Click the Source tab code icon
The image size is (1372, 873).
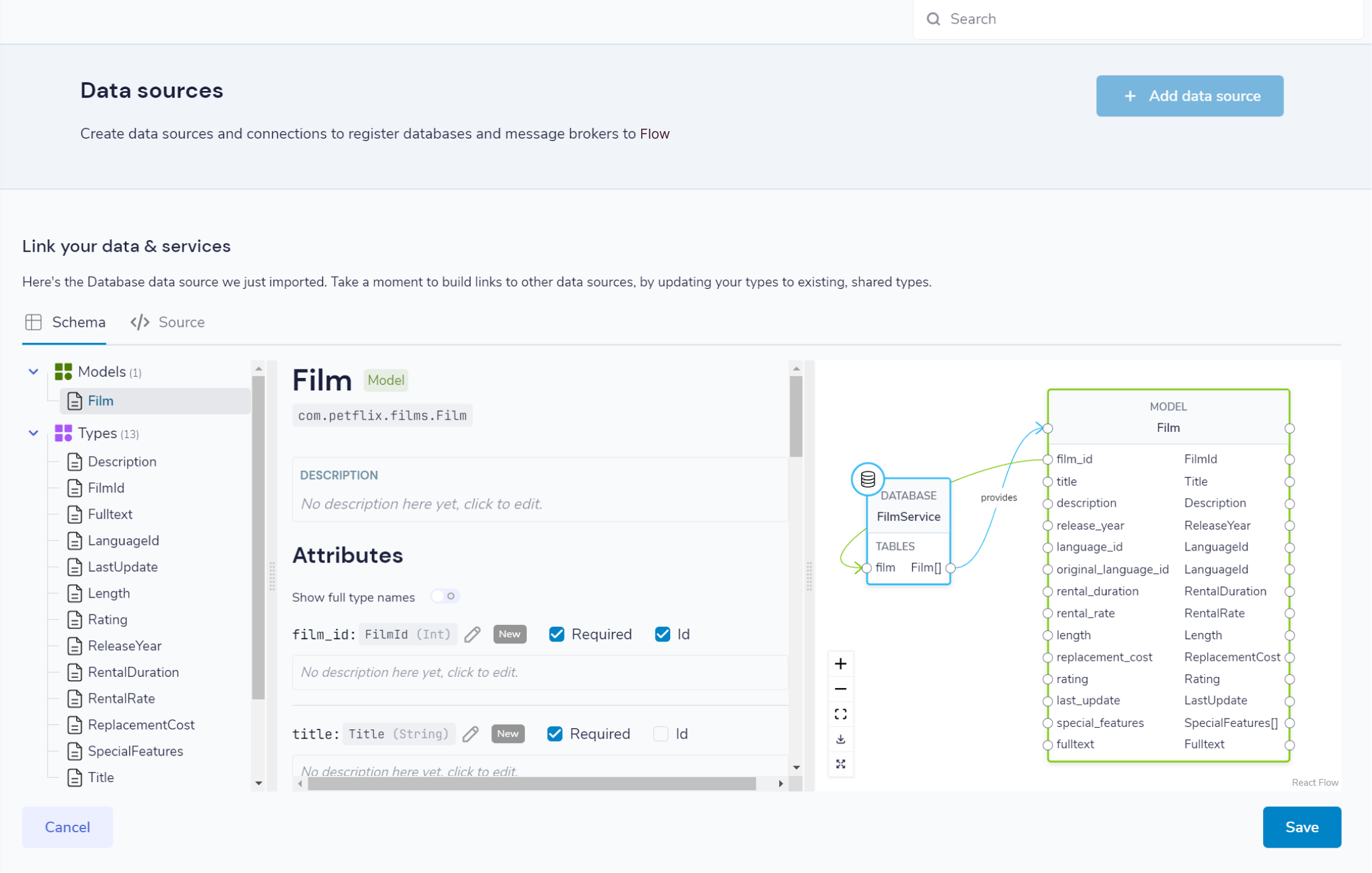(x=140, y=322)
